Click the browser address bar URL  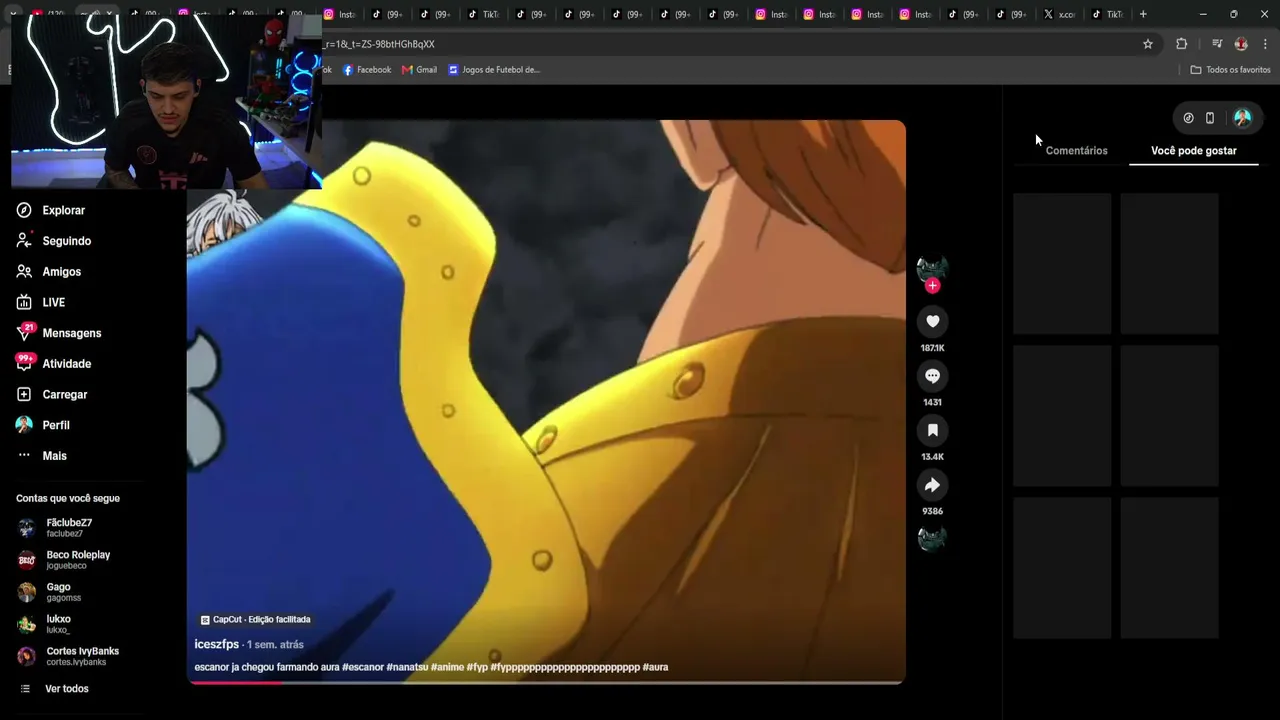pos(380,44)
